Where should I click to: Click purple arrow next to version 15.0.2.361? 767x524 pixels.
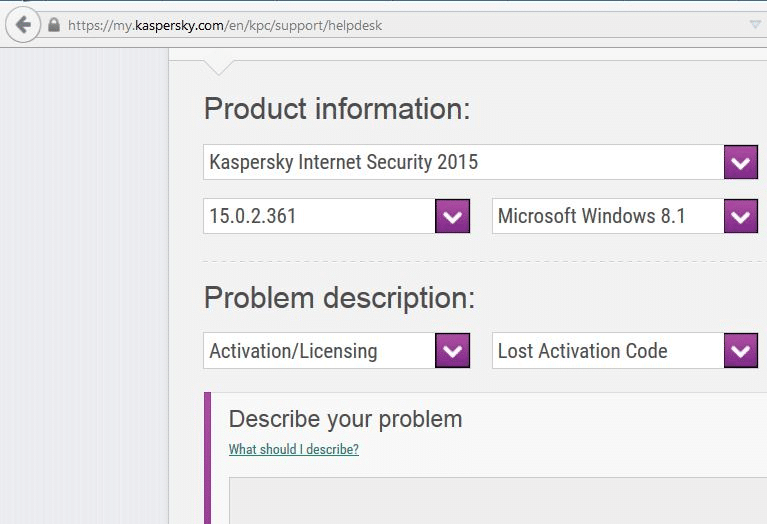coord(452,216)
